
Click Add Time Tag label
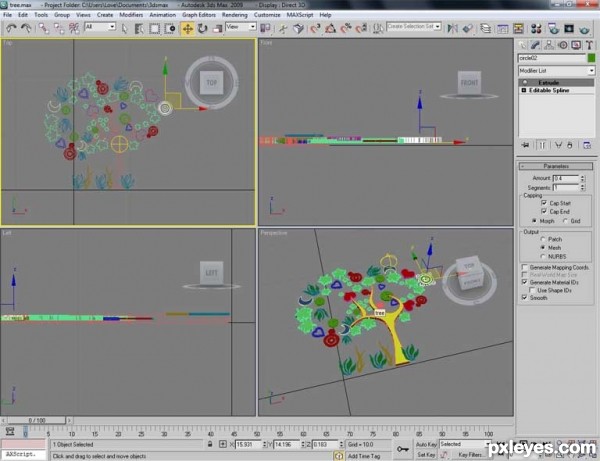[364, 456]
